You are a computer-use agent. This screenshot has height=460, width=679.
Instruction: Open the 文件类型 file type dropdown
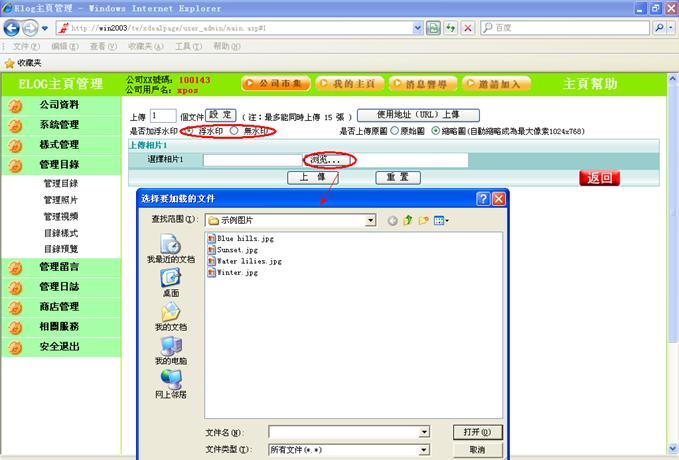(x=424, y=450)
